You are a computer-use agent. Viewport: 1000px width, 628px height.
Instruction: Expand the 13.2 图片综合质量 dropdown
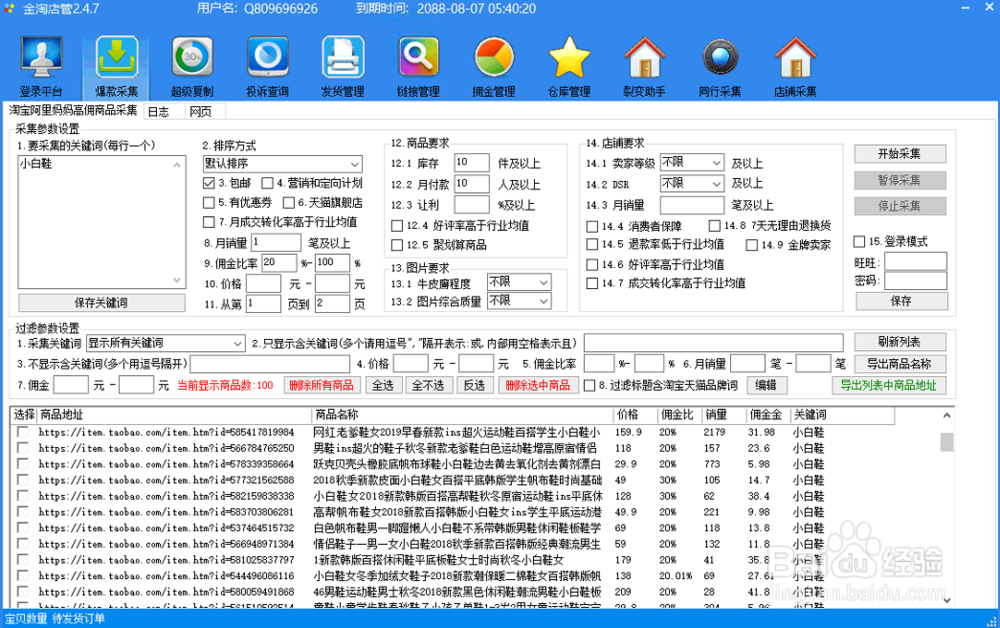pos(518,300)
